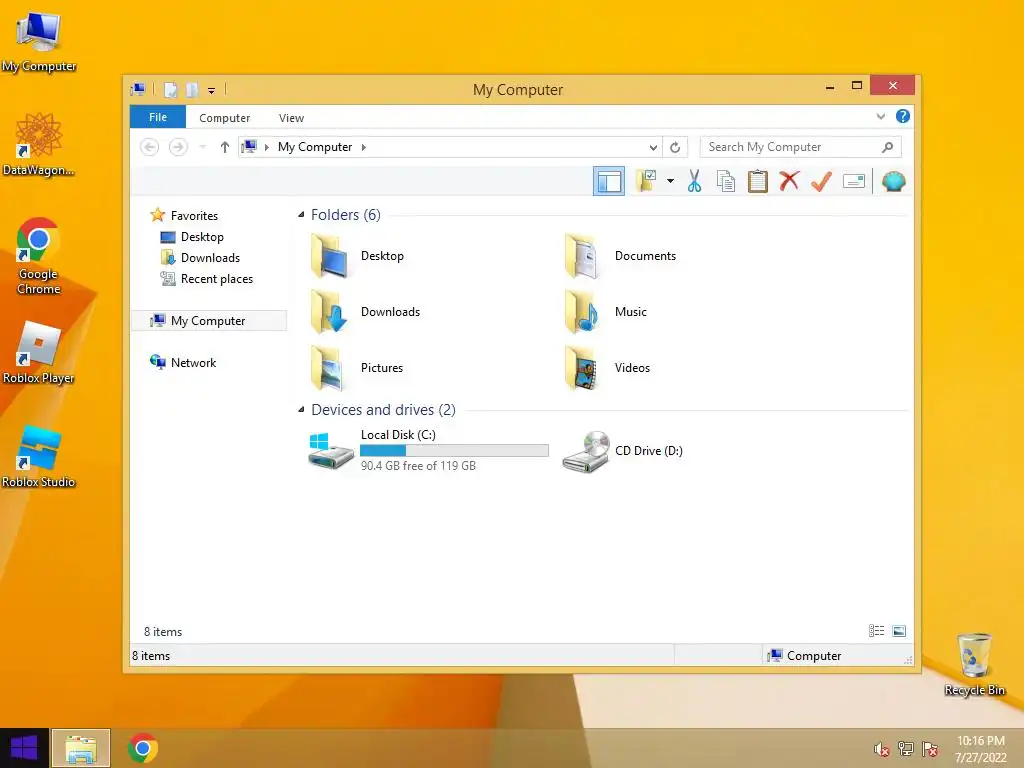
Task: Click Properties icon in Quick Access Toolbar
Action: click(170, 89)
